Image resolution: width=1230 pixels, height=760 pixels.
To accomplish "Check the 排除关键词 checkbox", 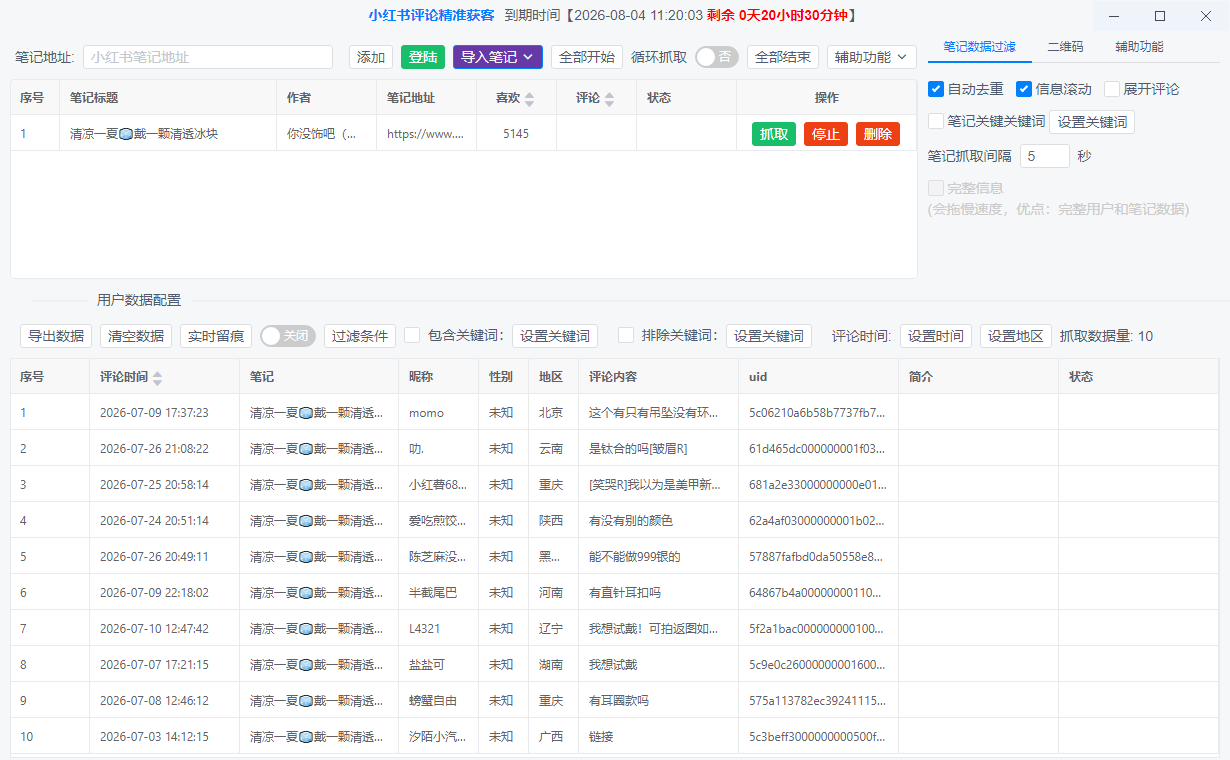I will 626,335.
